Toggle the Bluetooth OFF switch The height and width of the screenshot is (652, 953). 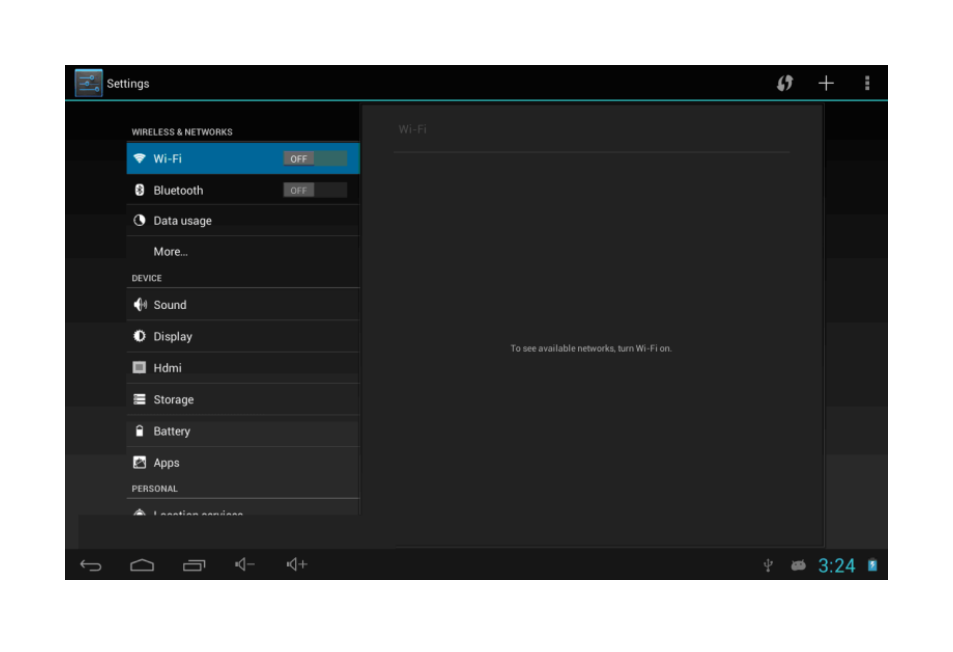pyautogui.click(x=315, y=190)
